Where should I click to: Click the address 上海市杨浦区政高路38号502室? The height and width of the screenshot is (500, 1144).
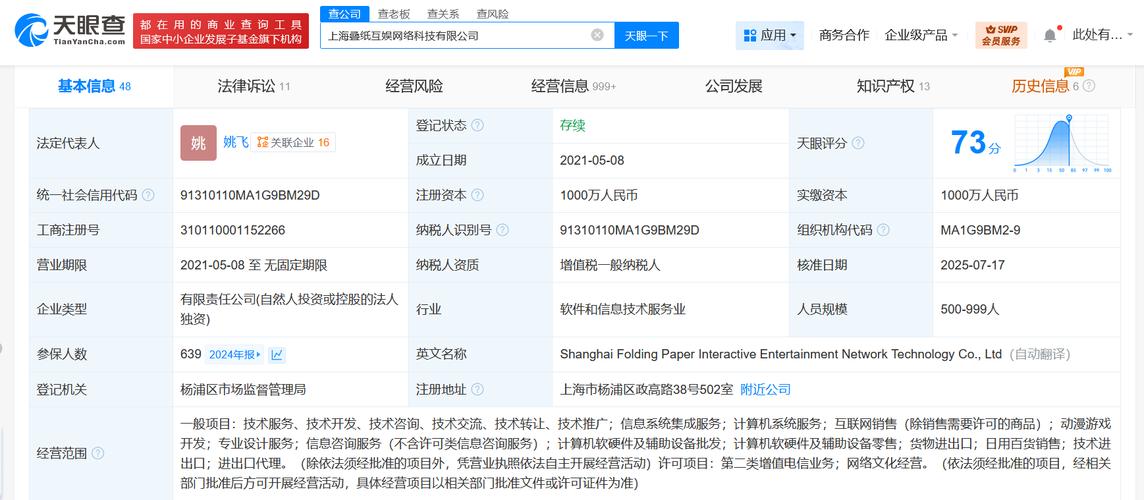646,390
